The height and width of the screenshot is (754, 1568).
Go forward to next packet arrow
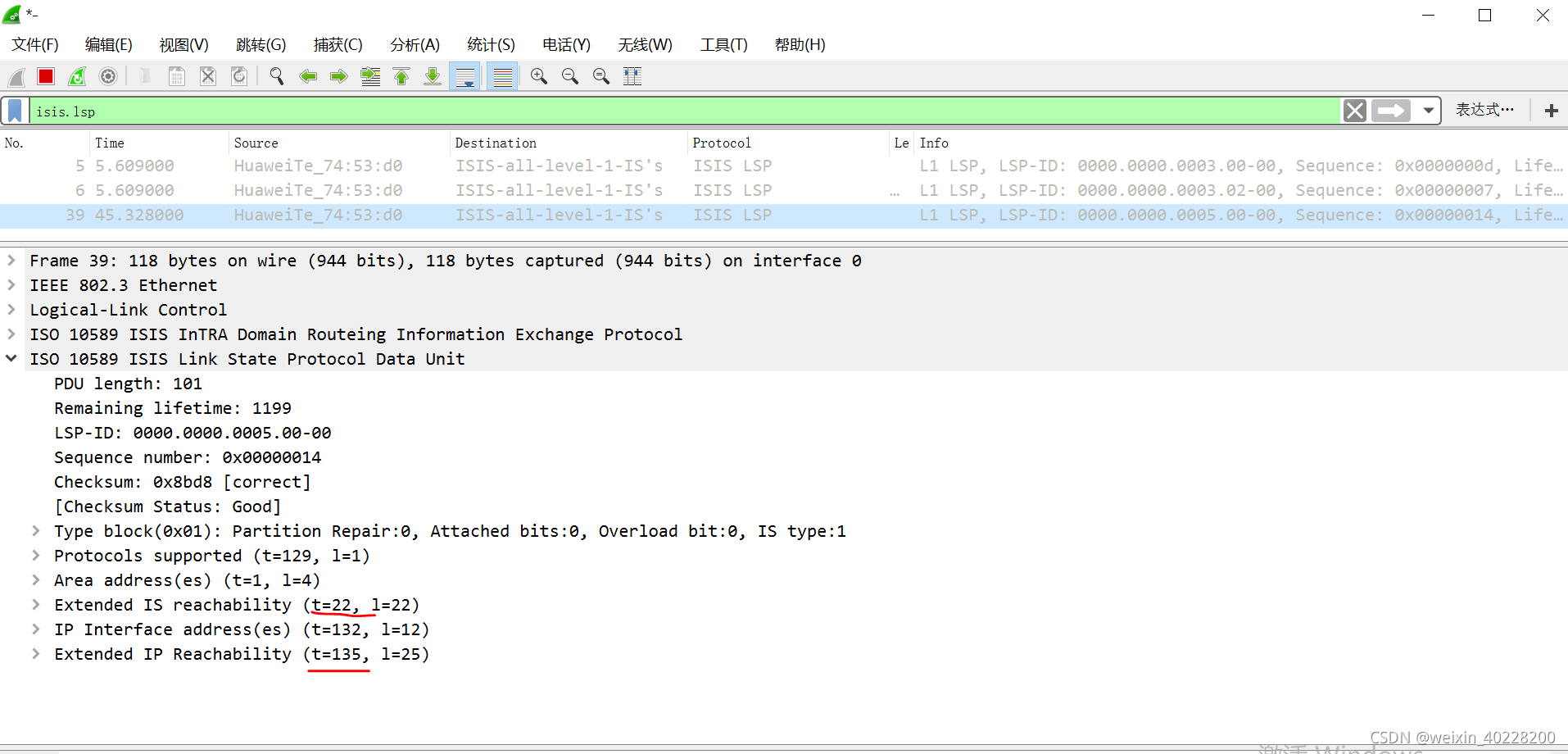coord(339,77)
